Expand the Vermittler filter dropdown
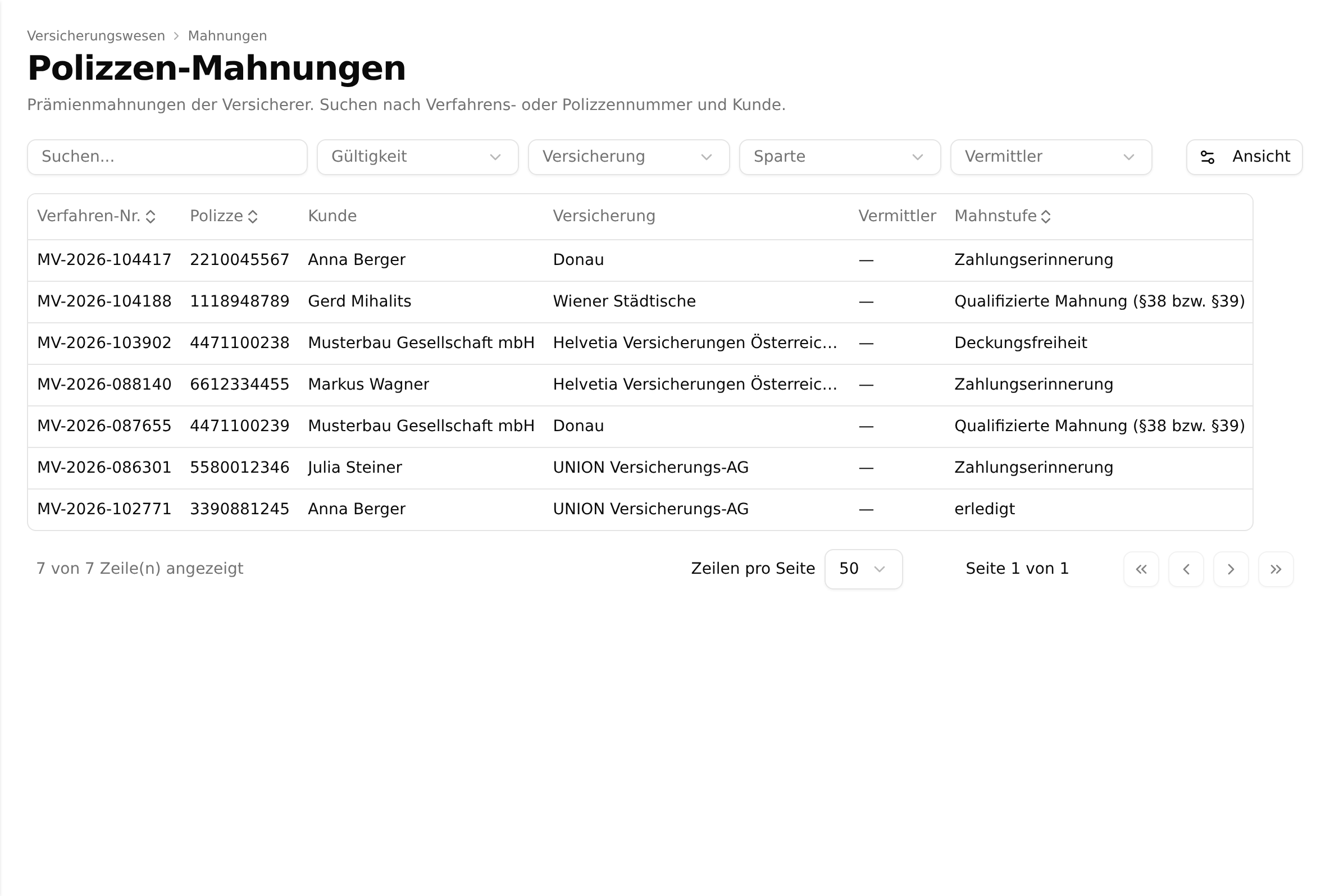The image size is (1330, 896). (1051, 157)
